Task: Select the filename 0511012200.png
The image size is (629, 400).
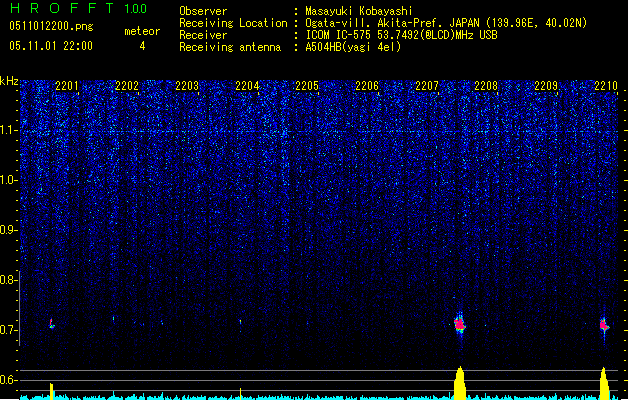Action: pyautogui.click(x=51, y=26)
